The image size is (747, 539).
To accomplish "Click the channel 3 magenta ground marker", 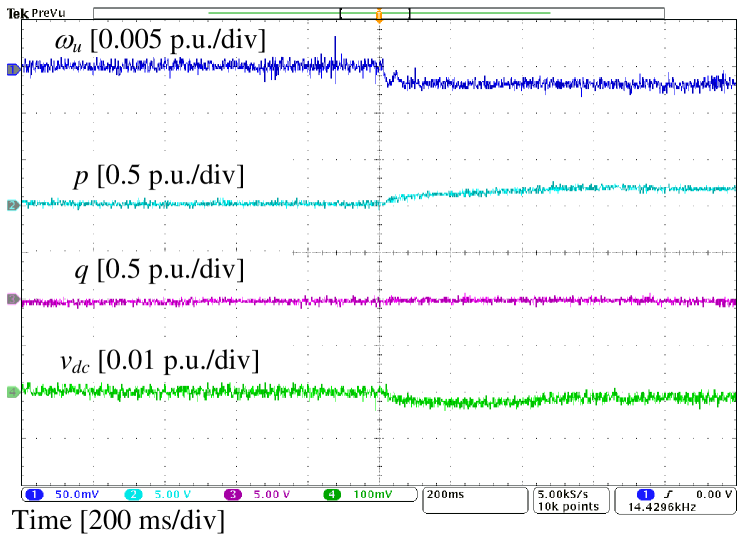I will point(13,299).
